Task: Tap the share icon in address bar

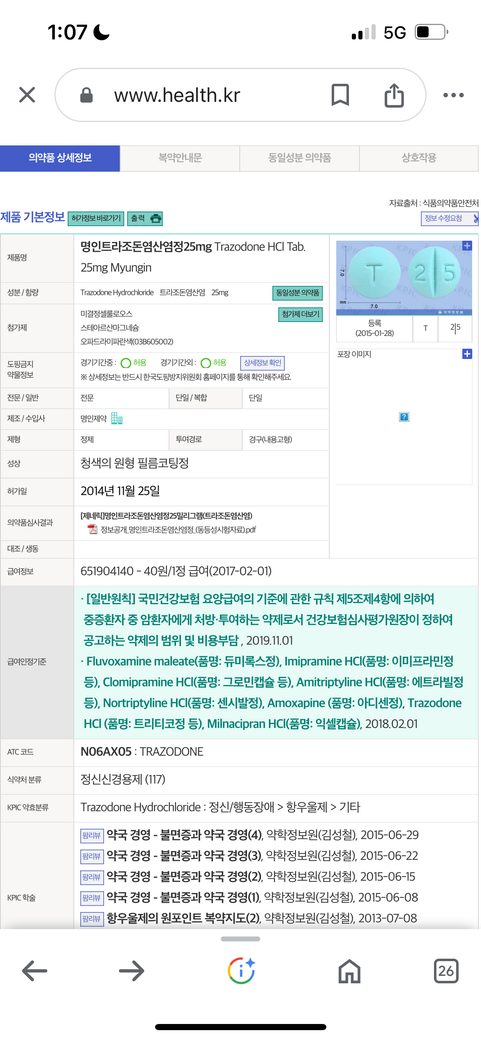Action: 394,96
